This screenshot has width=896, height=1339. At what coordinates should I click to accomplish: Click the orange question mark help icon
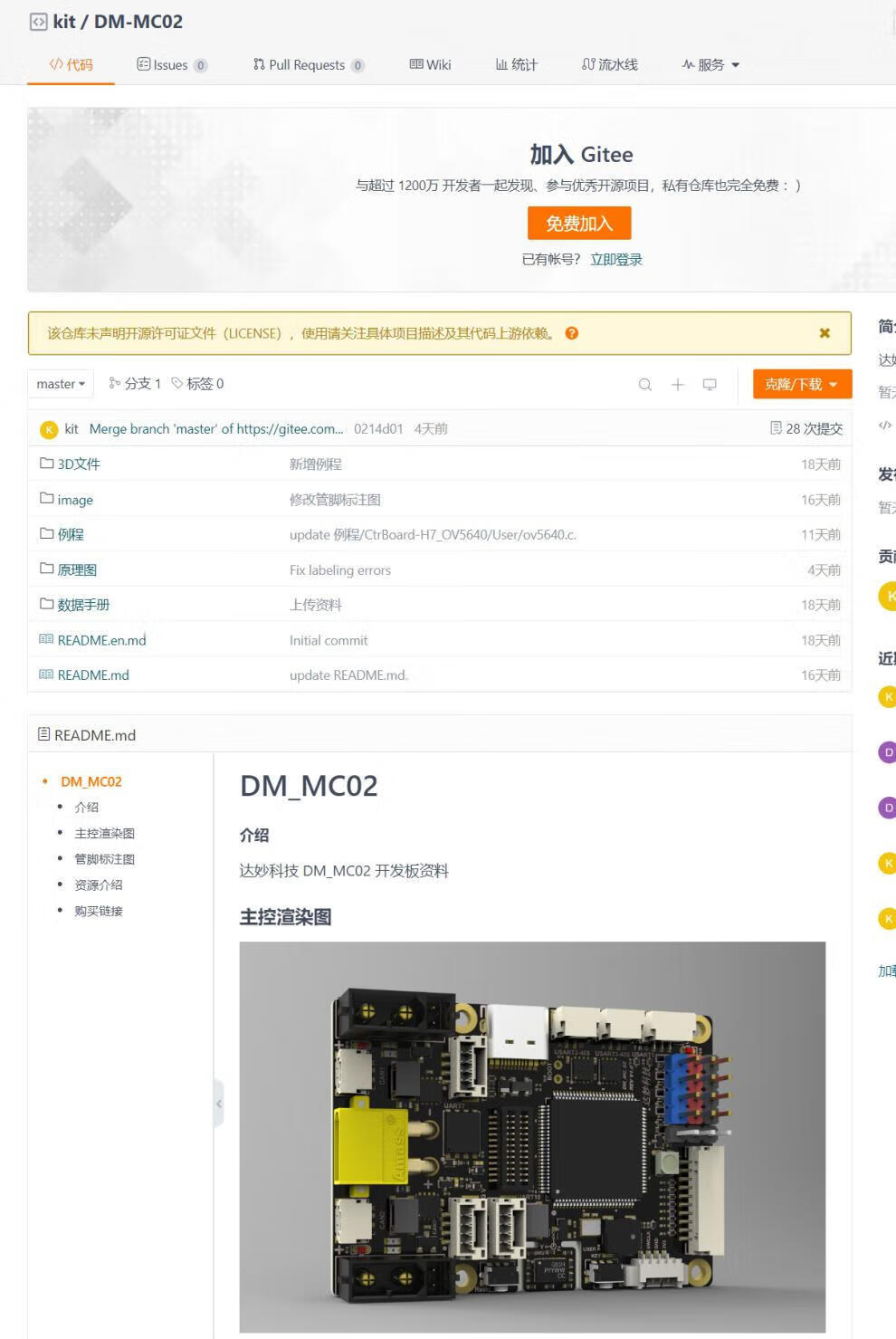click(x=572, y=333)
